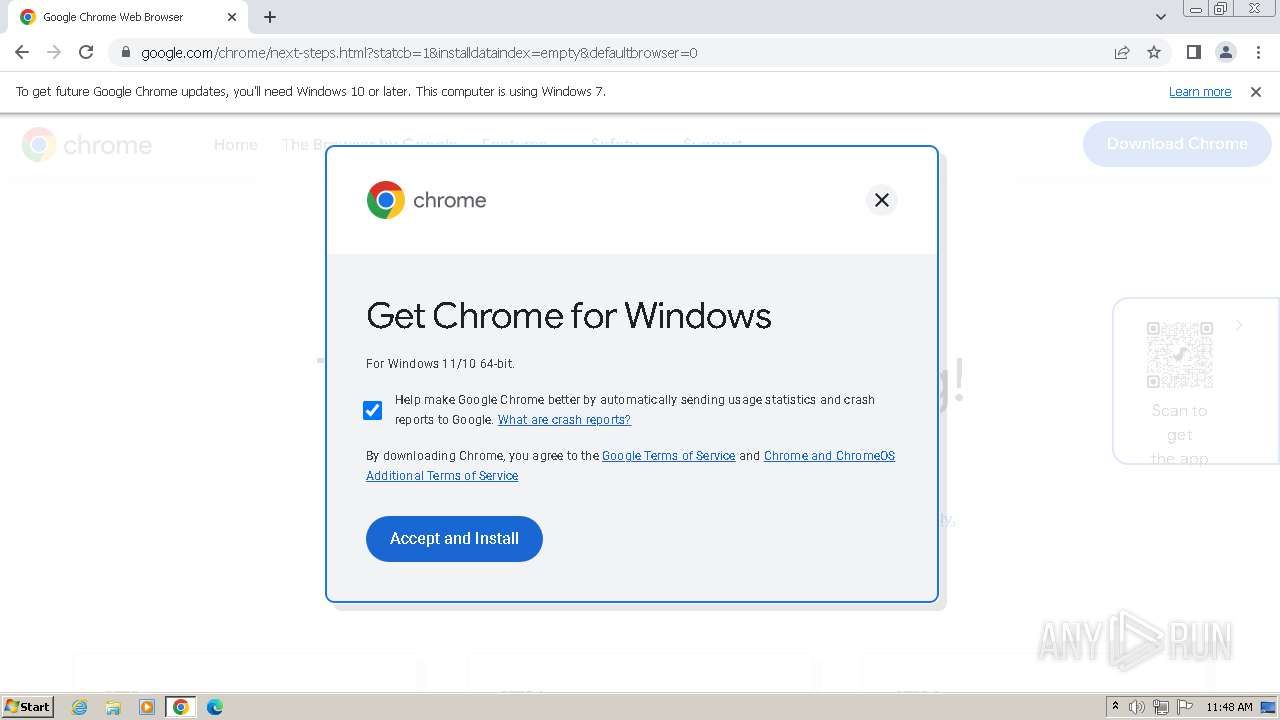Open Windows Media Player from taskbar
Image resolution: width=1280 pixels, height=720 pixels.
tap(147, 707)
